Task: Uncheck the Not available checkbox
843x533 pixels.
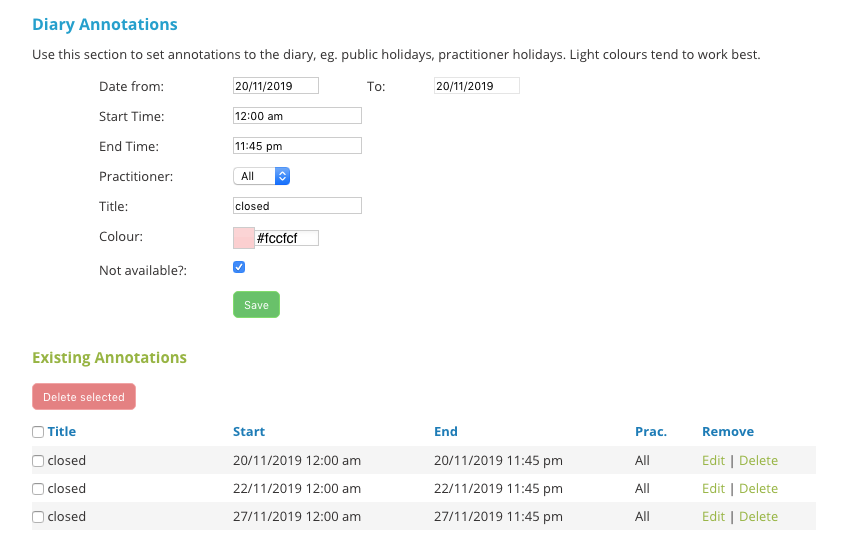Action: (239, 267)
